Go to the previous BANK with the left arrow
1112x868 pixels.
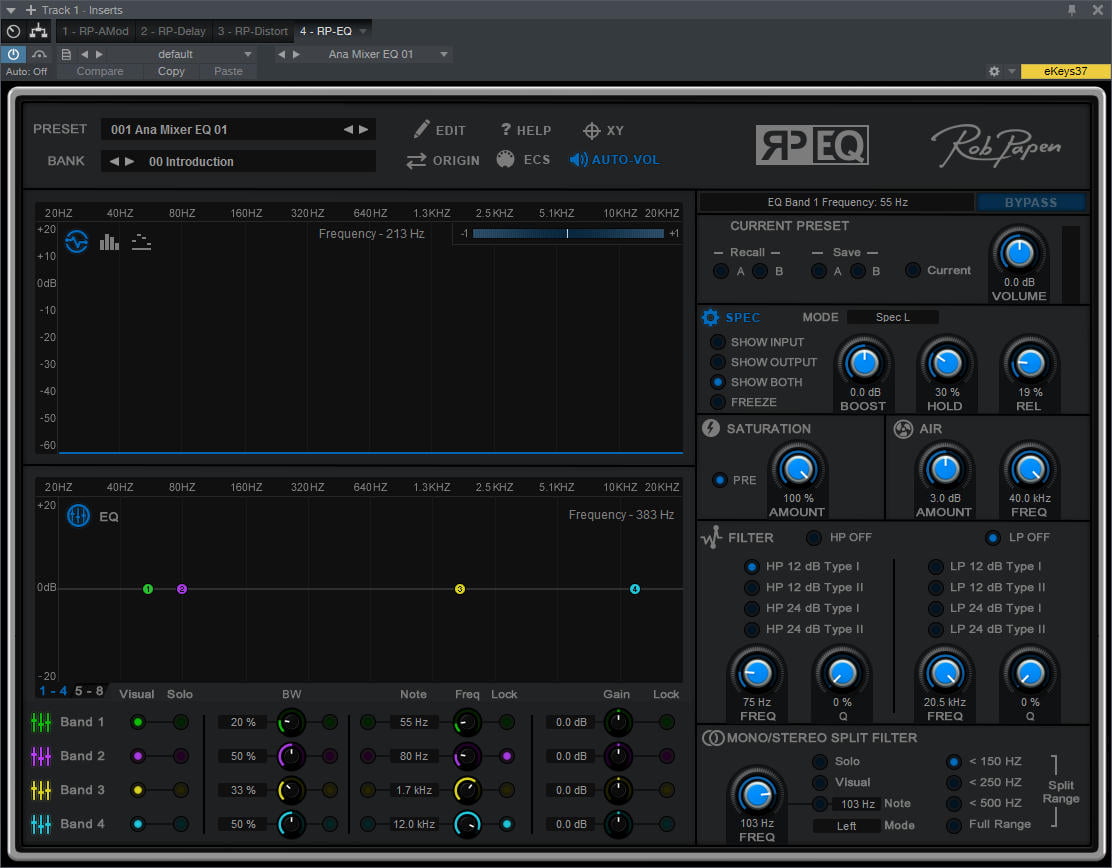pos(114,161)
